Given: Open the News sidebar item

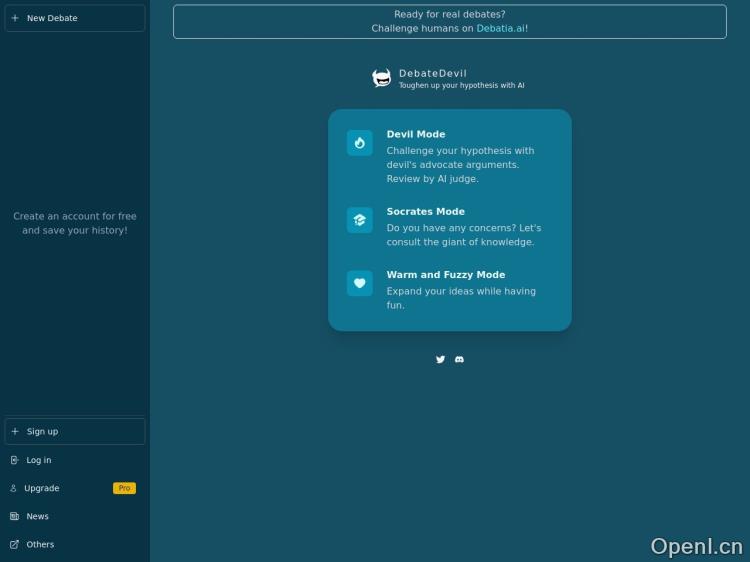Looking at the screenshot, I should [x=38, y=516].
